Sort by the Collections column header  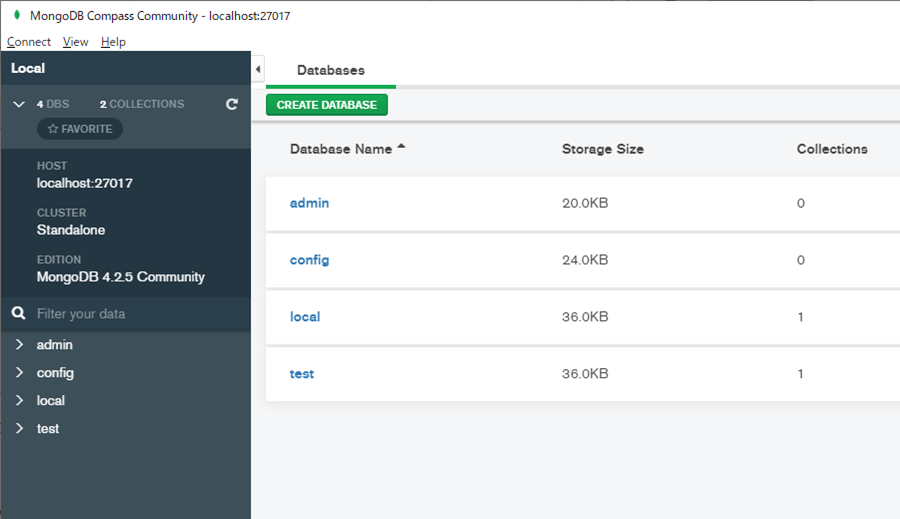pos(832,149)
